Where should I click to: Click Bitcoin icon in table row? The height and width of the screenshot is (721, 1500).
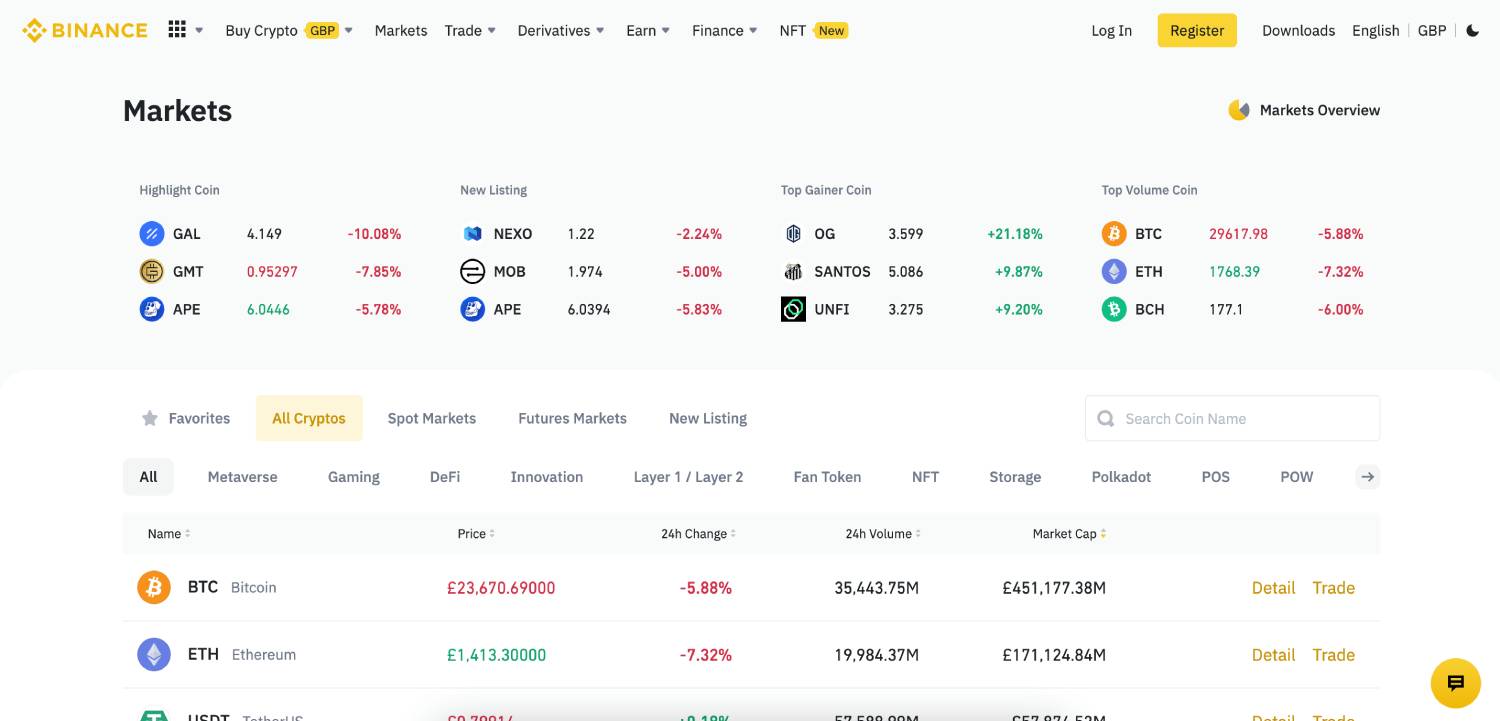tap(154, 587)
